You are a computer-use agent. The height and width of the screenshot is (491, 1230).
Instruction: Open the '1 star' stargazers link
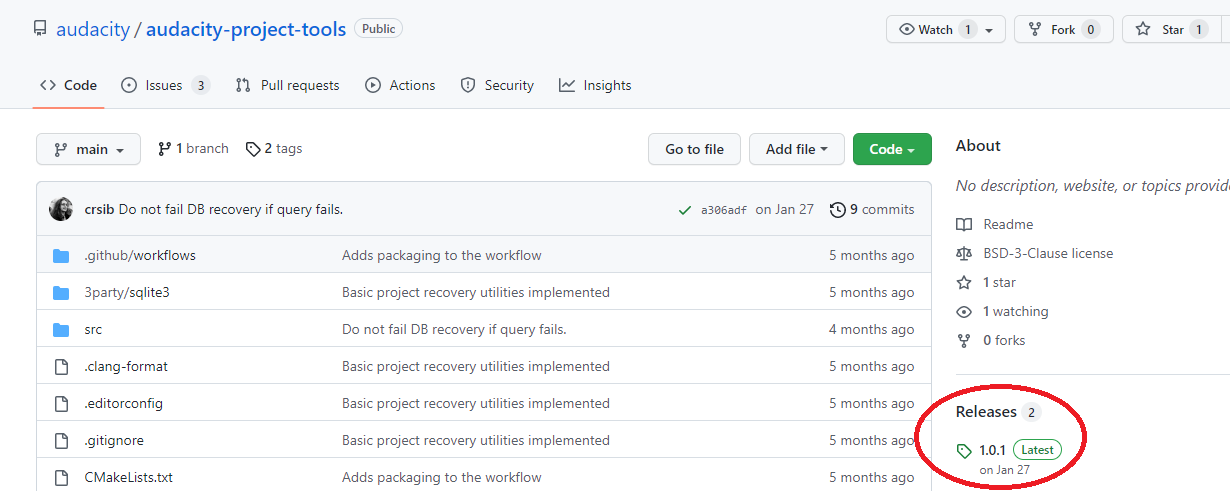click(999, 282)
